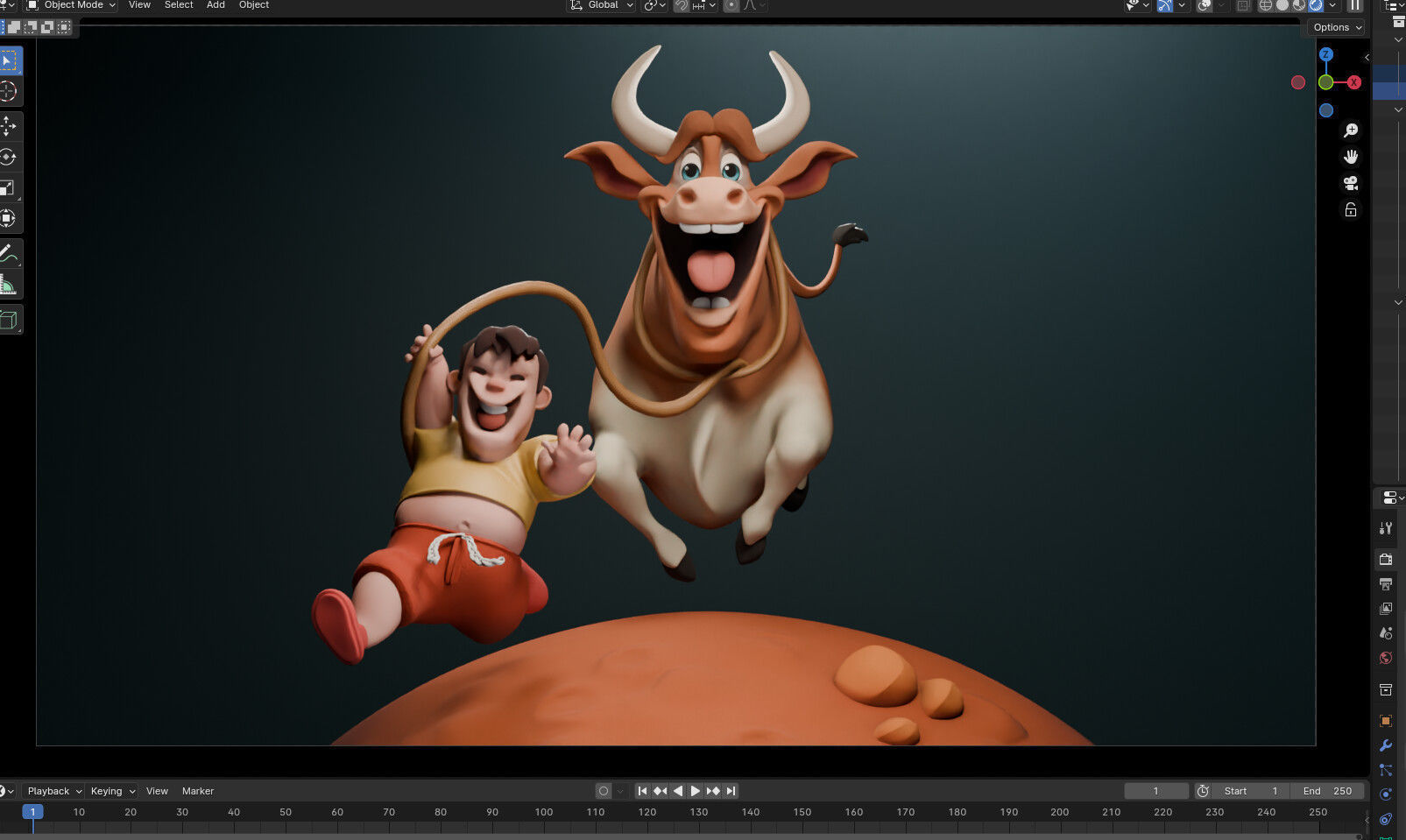Toggle snapping magnet in header
This screenshot has width=1406, height=840.
tap(682, 5)
